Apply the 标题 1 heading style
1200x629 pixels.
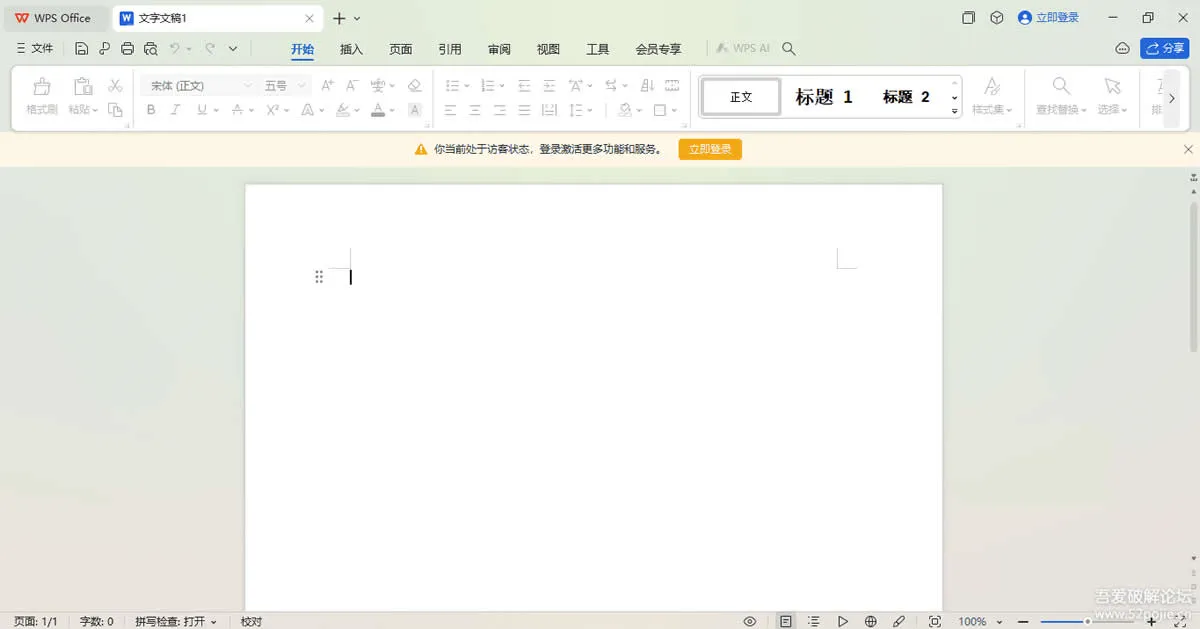[x=824, y=97]
